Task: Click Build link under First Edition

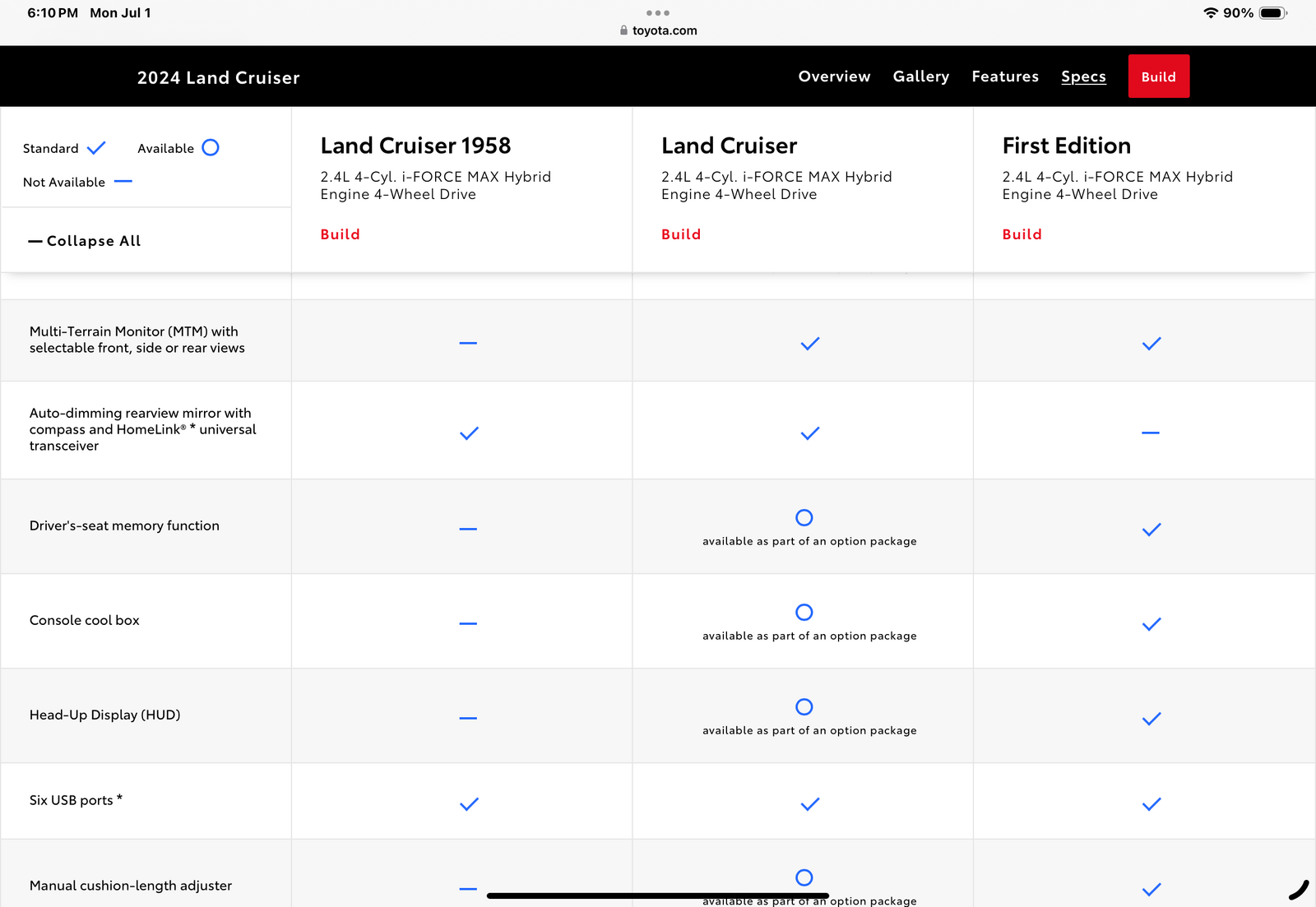Action: pyautogui.click(x=1022, y=234)
